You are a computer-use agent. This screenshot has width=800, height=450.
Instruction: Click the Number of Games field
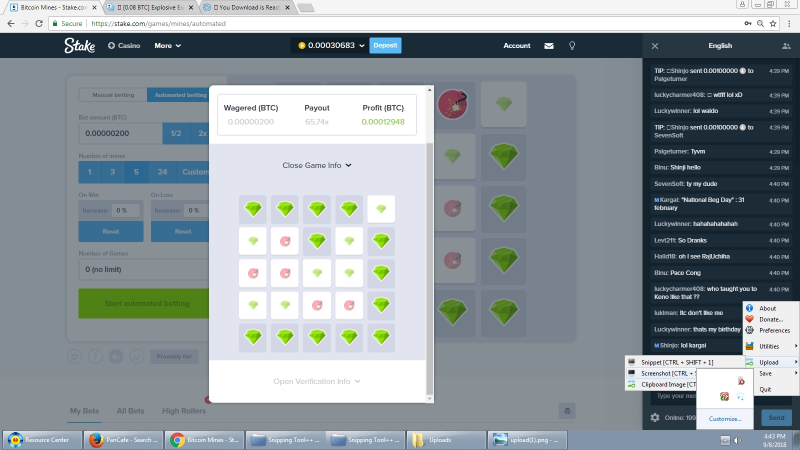pyautogui.click(x=144, y=269)
